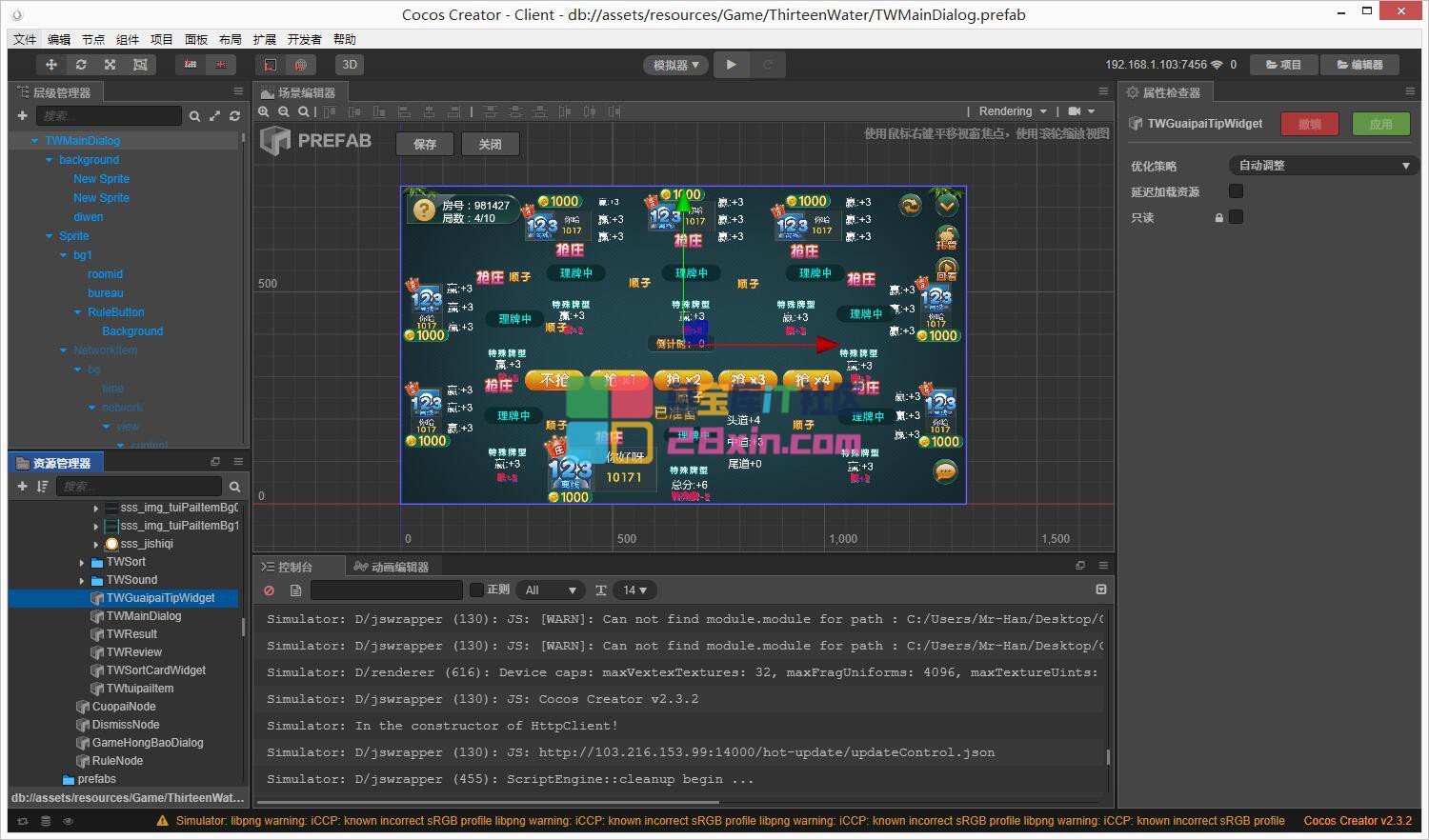The image size is (1429, 840).
Task: Click the hierarchy search input field
Action: [109, 115]
